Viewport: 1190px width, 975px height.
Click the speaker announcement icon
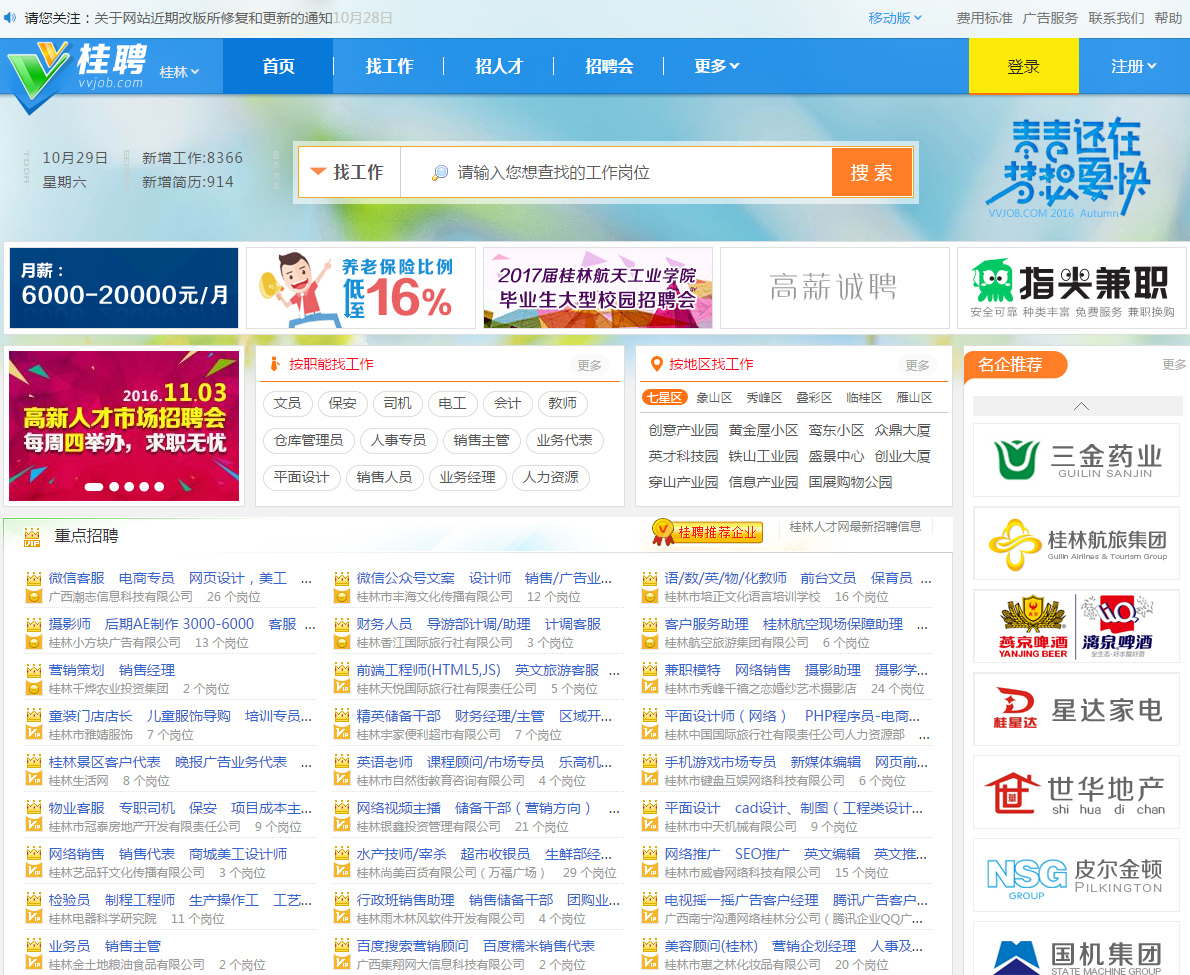tap(10, 17)
